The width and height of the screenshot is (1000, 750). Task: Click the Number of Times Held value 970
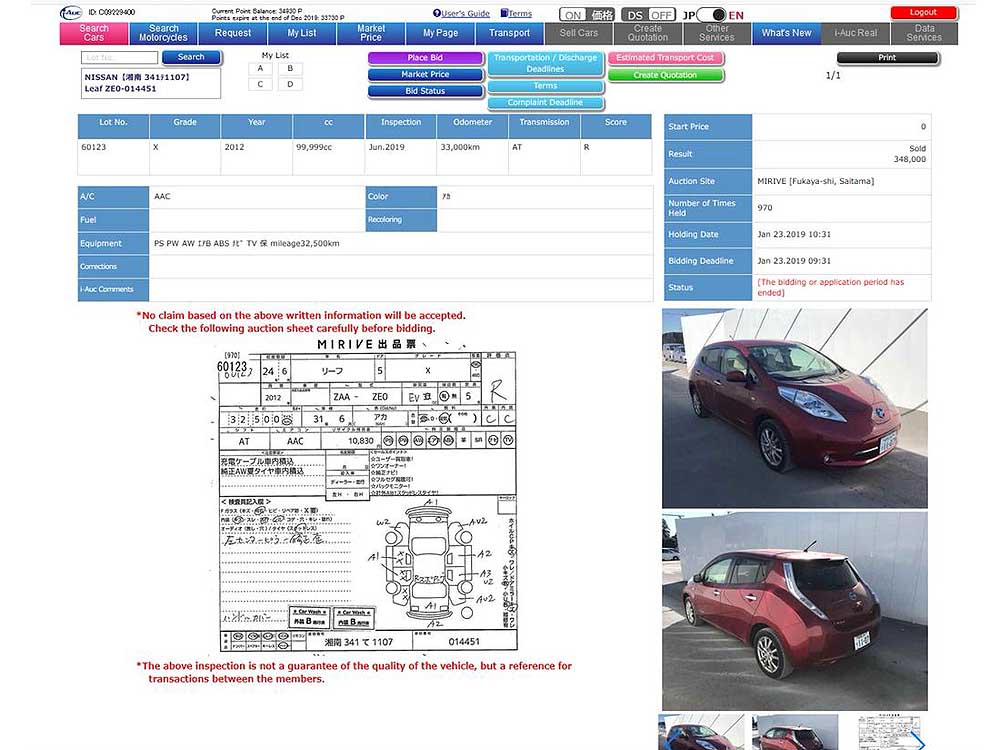pyautogui.click(x=765, y=208)
